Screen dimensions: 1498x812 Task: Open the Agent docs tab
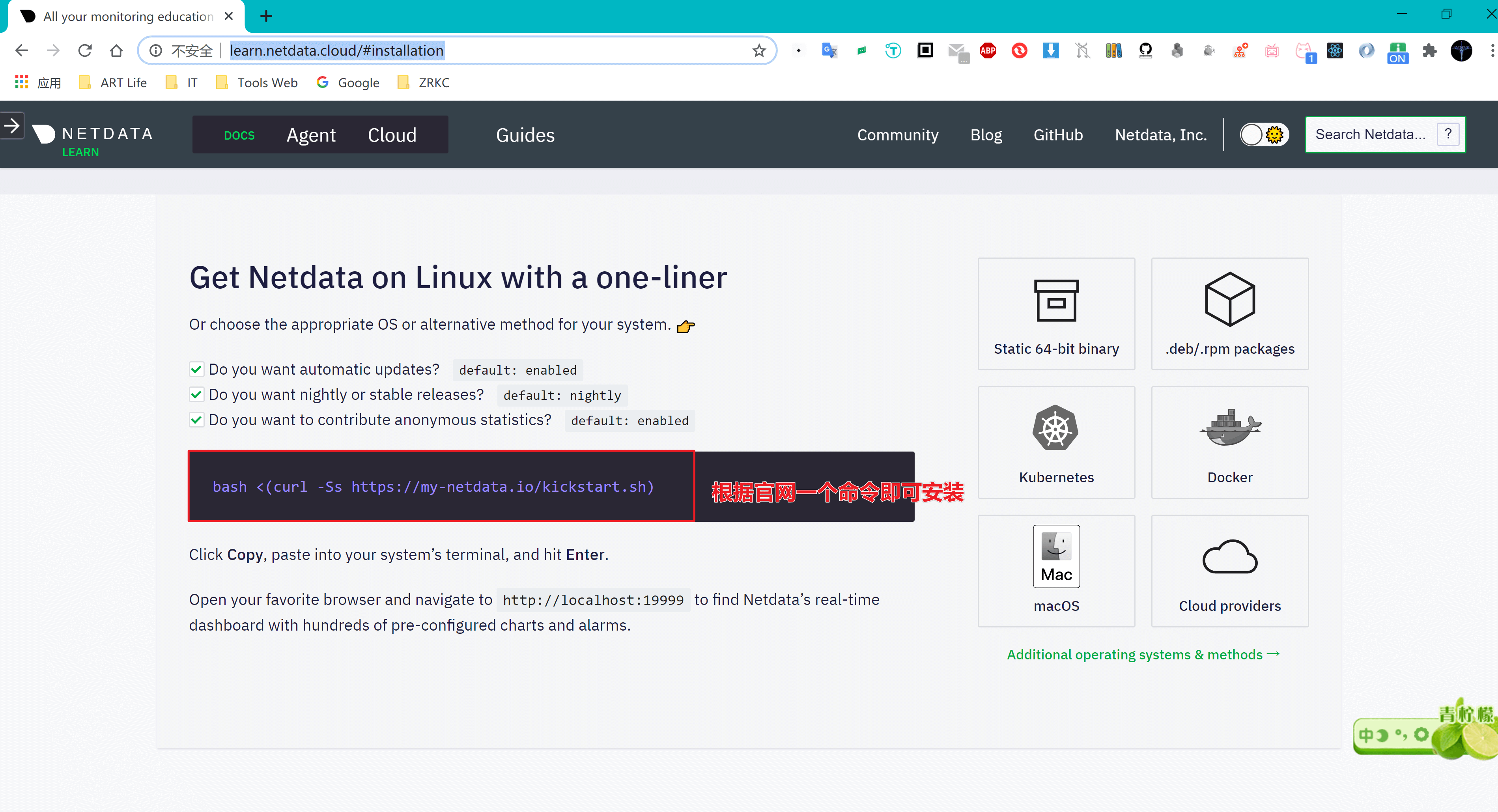[x=310, y=135]
